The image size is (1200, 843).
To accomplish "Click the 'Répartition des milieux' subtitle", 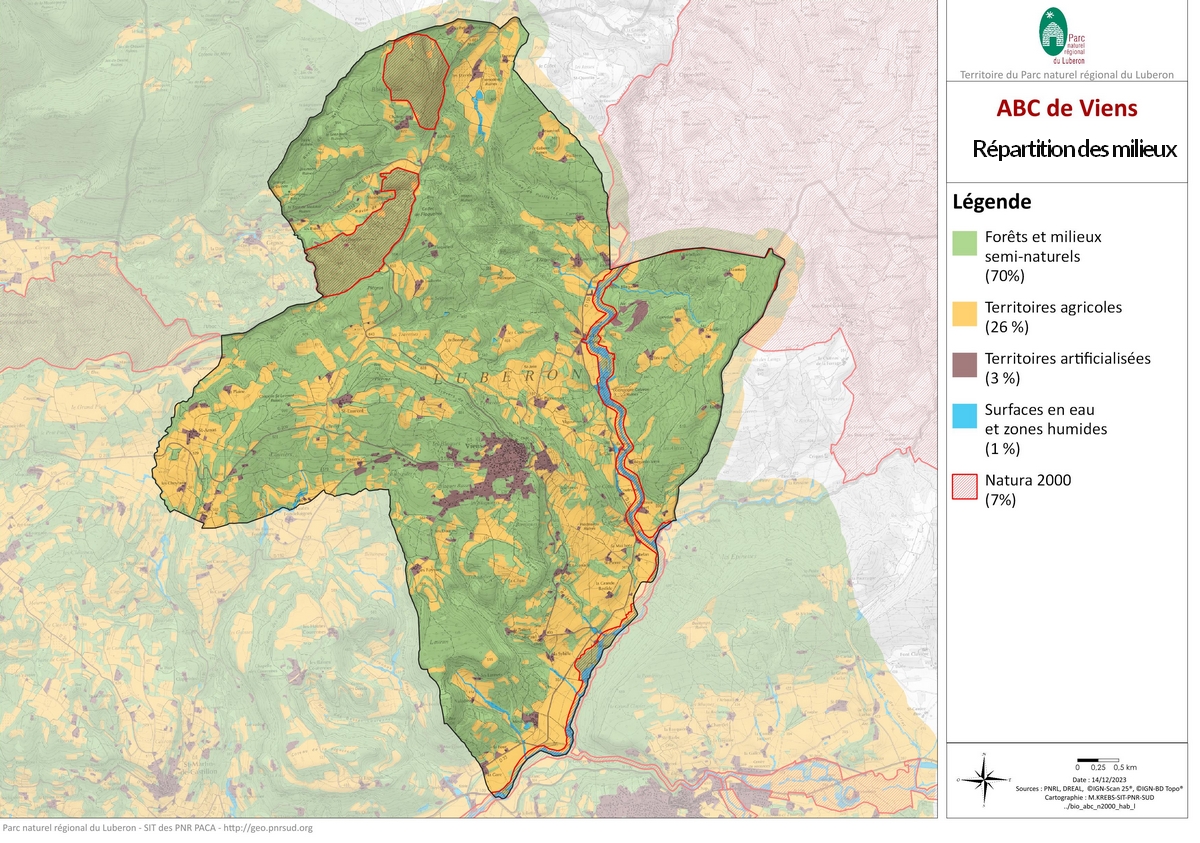I will 1074,149.
